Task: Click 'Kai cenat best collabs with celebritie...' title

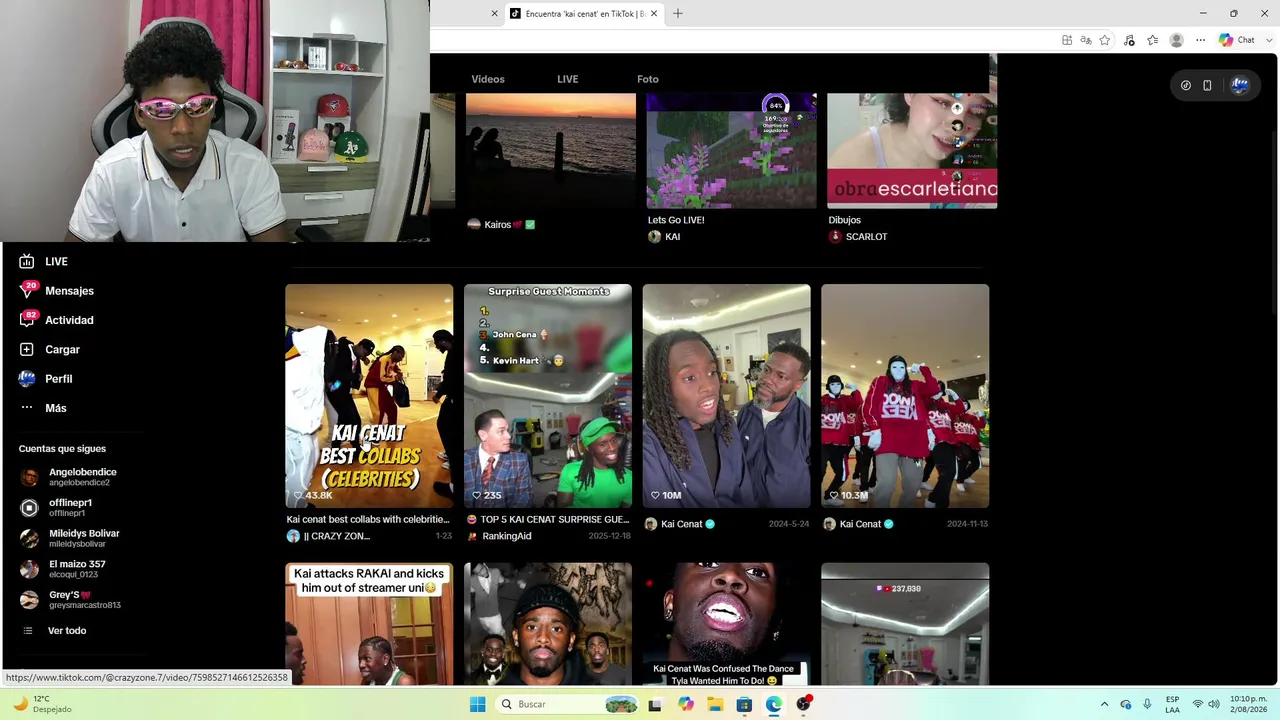Action: pos(368,519)
